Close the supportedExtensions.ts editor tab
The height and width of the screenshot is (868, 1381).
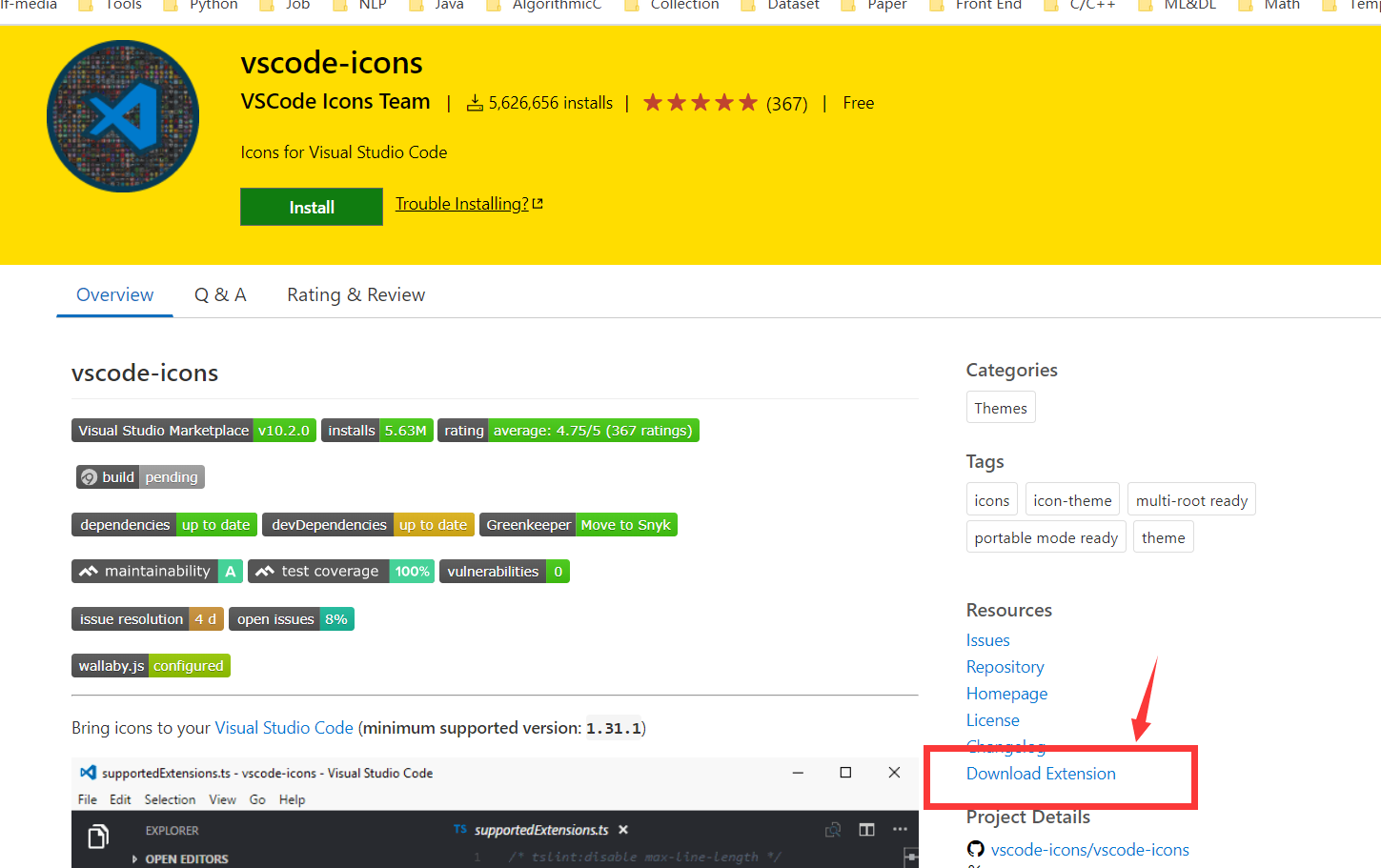click(x=623, y=830)
